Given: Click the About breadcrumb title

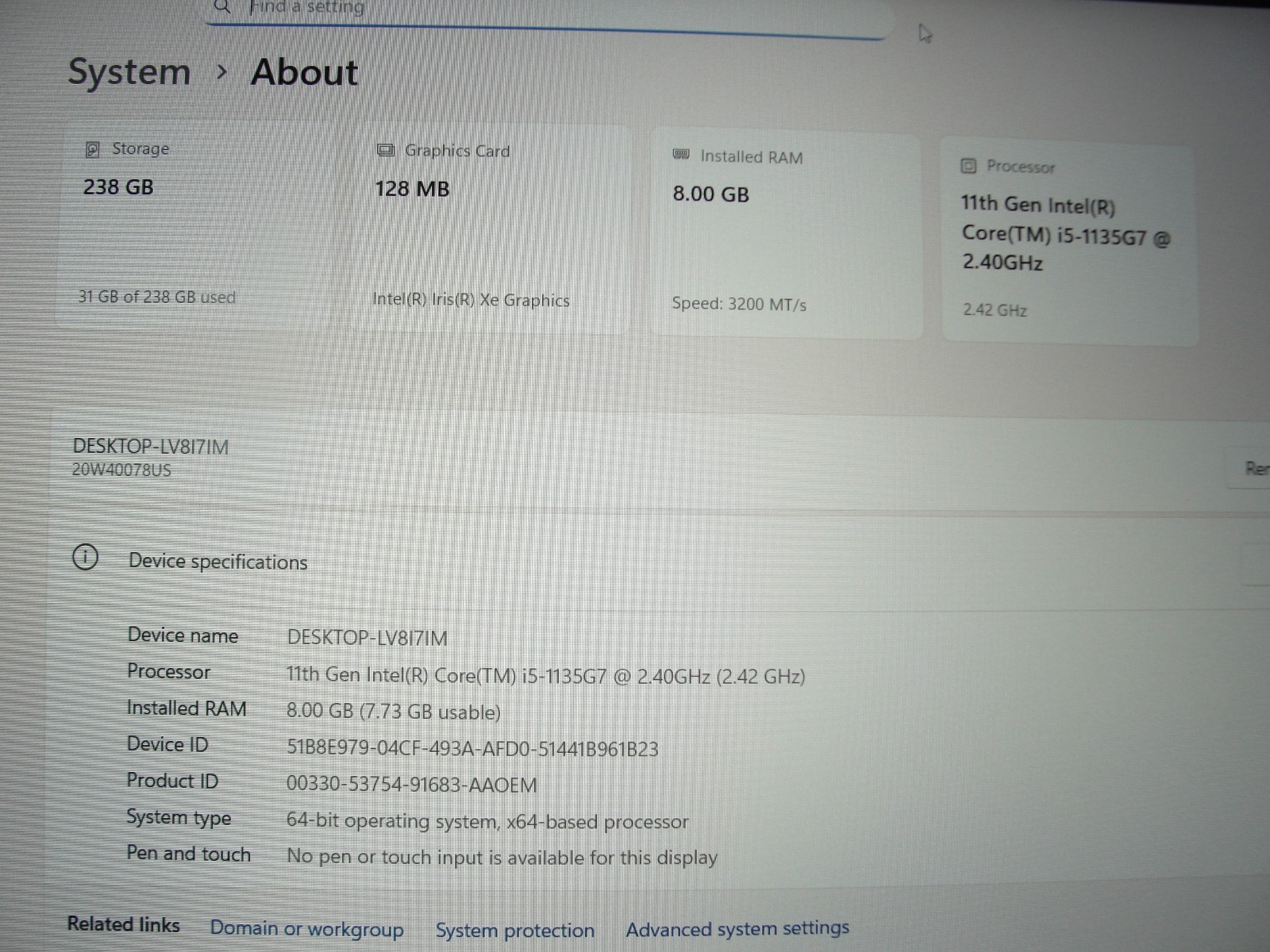Looking at the screenshot, I should (305, 72).
